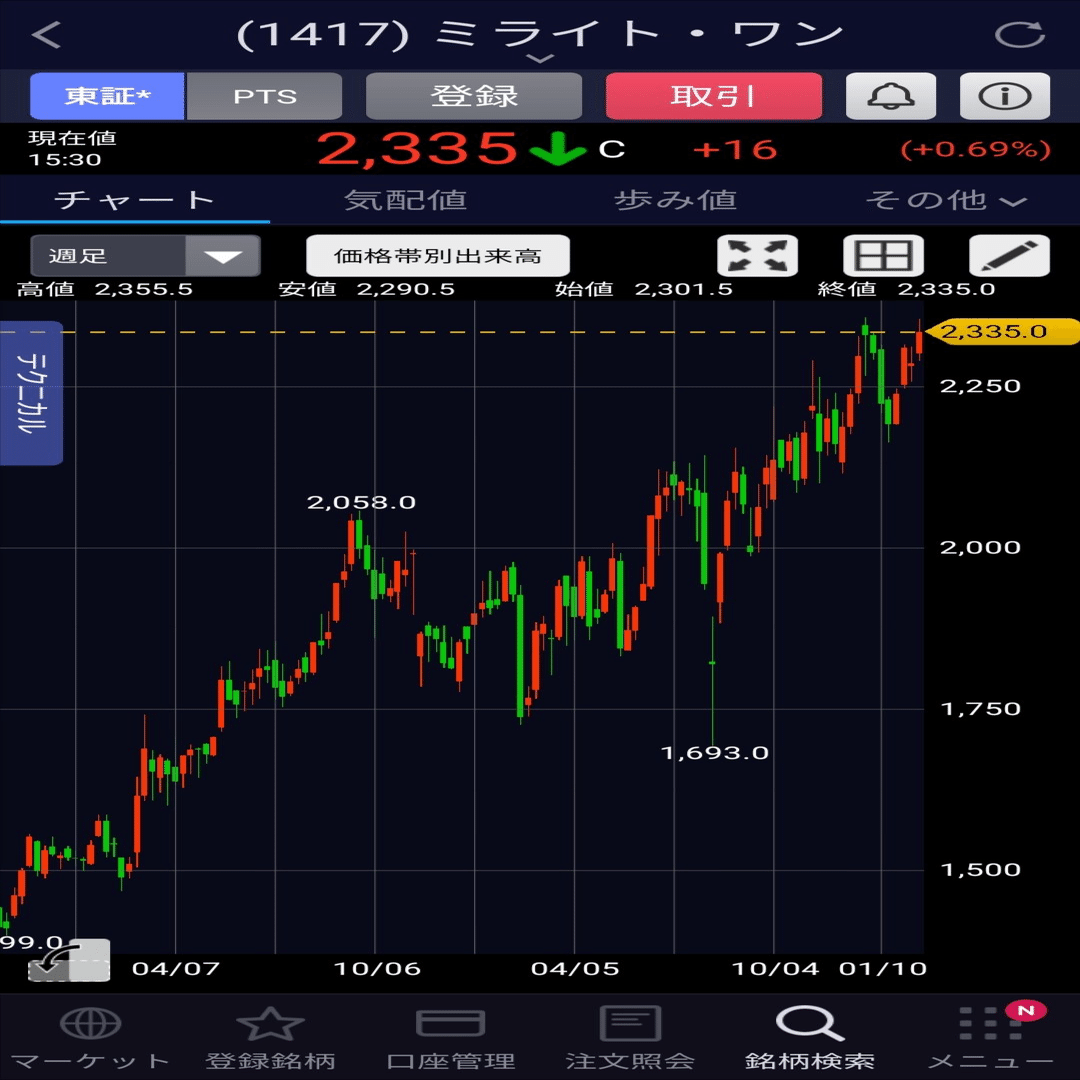Open the menu grid icon
Screen dimensions: 1080x1080
click(x=990, y=1023)
